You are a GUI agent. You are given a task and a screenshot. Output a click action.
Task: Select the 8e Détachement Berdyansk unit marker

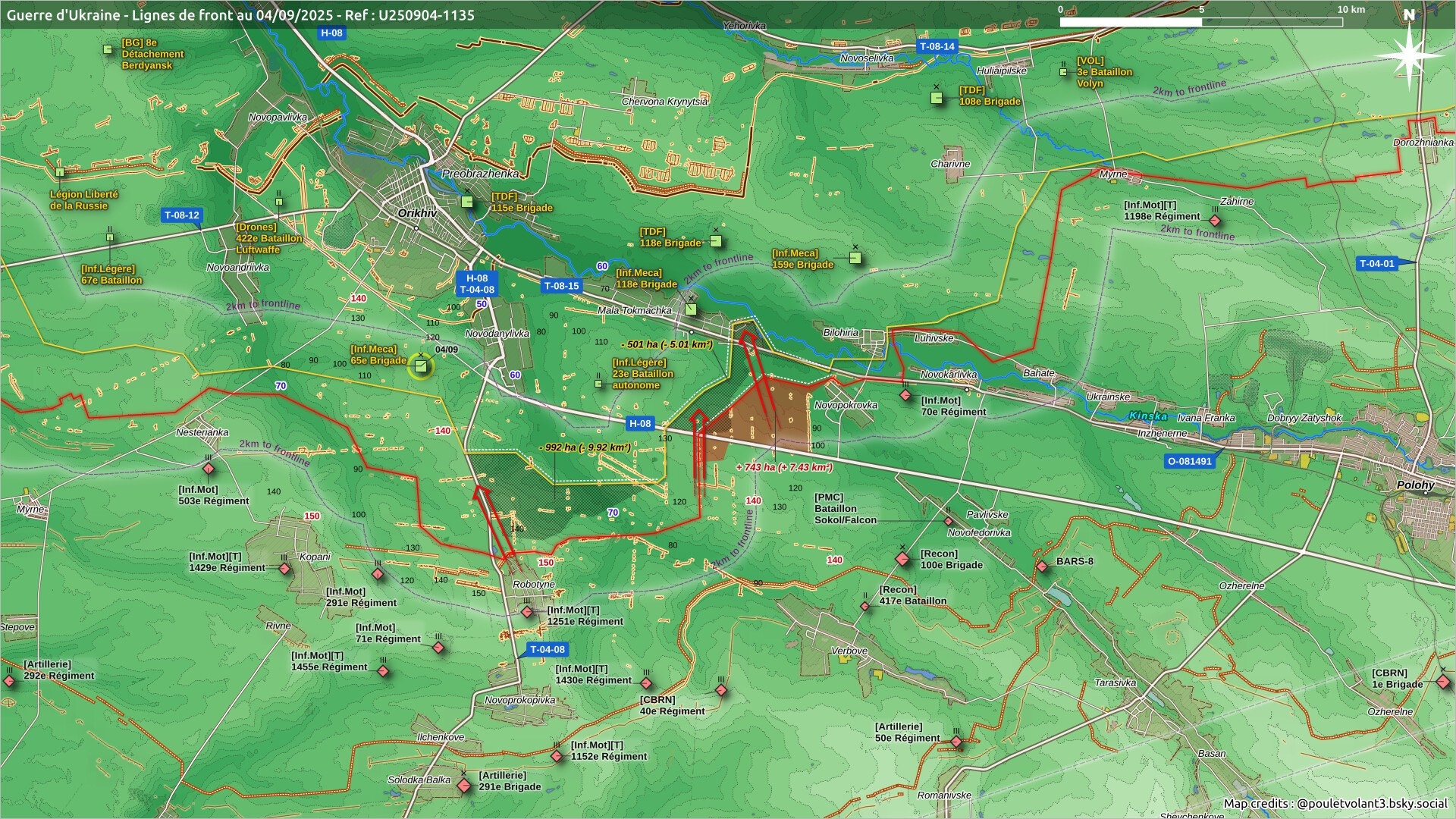pos(108,49)
